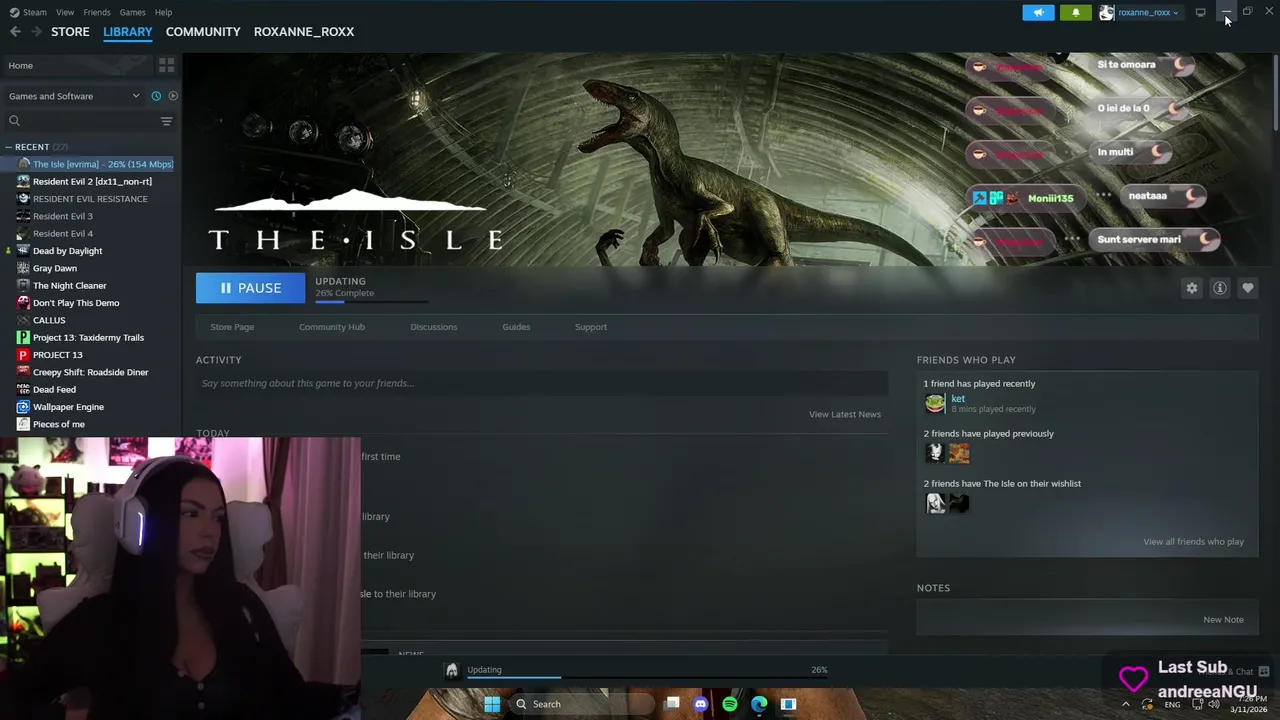The width and height of the screenshot is (1280, 720).
Task: Go back with the left arrow
Action: (15, 32)
